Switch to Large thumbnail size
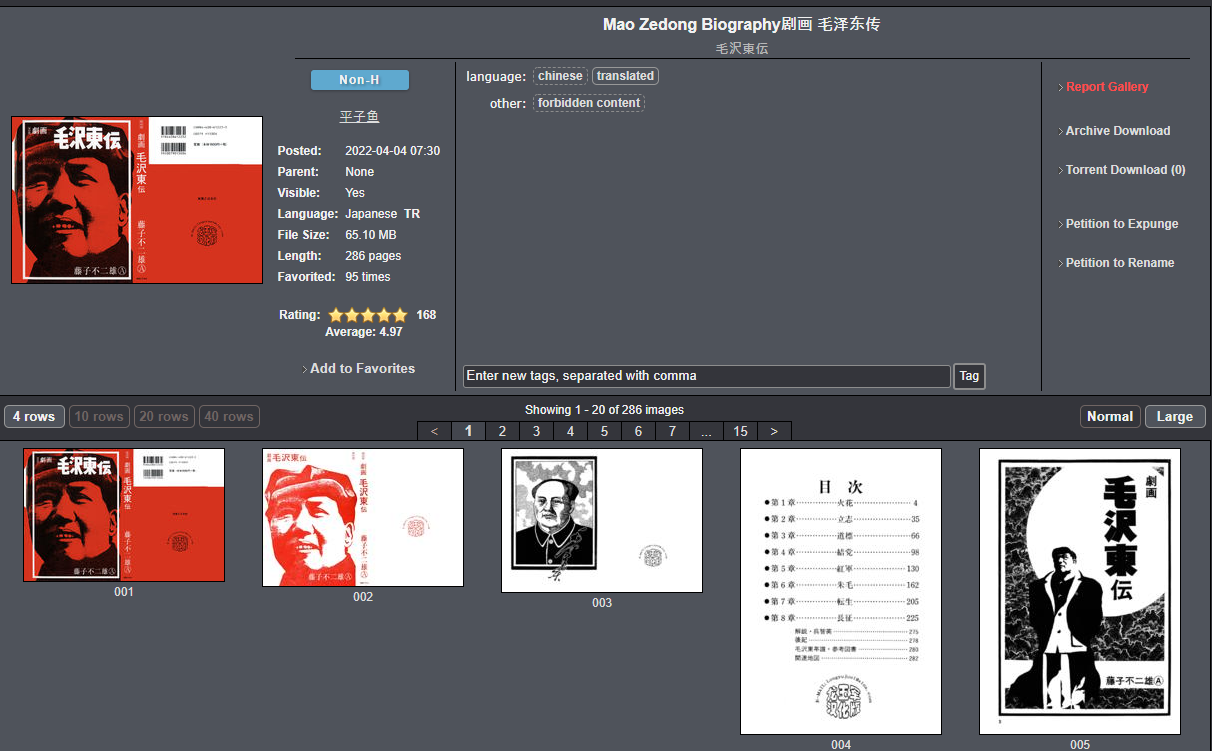Screen dimensions: 1212x751 click(1175, 417)
